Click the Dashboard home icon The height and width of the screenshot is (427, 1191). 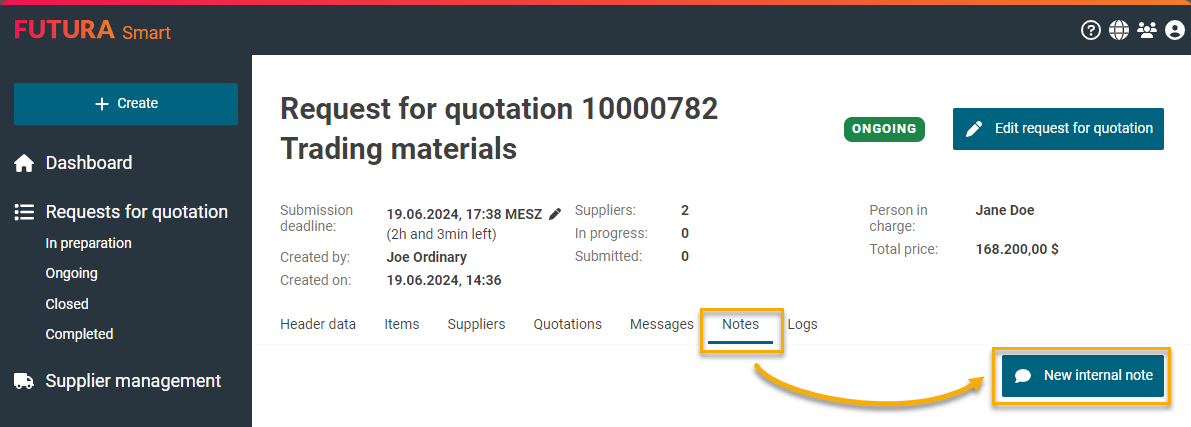point(25,163)
